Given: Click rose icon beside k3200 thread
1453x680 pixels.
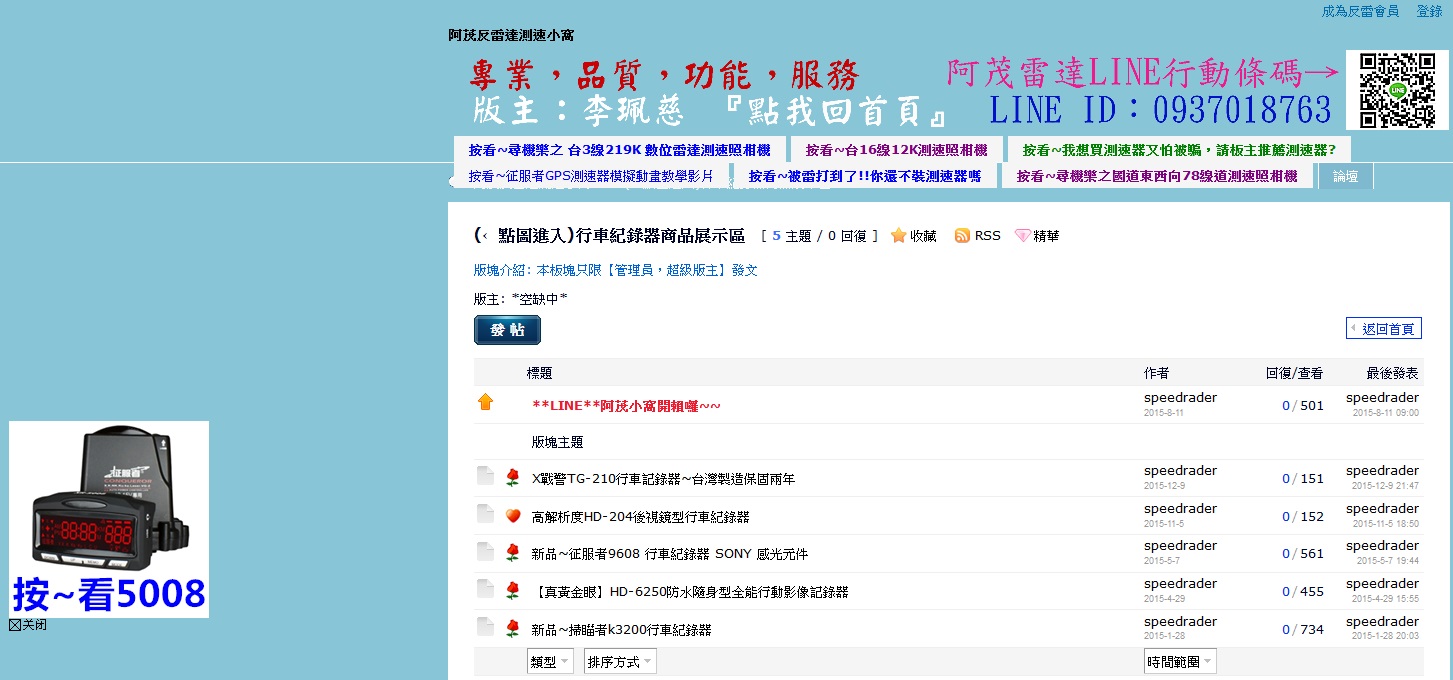Looking at the screenshot, I should 512,629.
